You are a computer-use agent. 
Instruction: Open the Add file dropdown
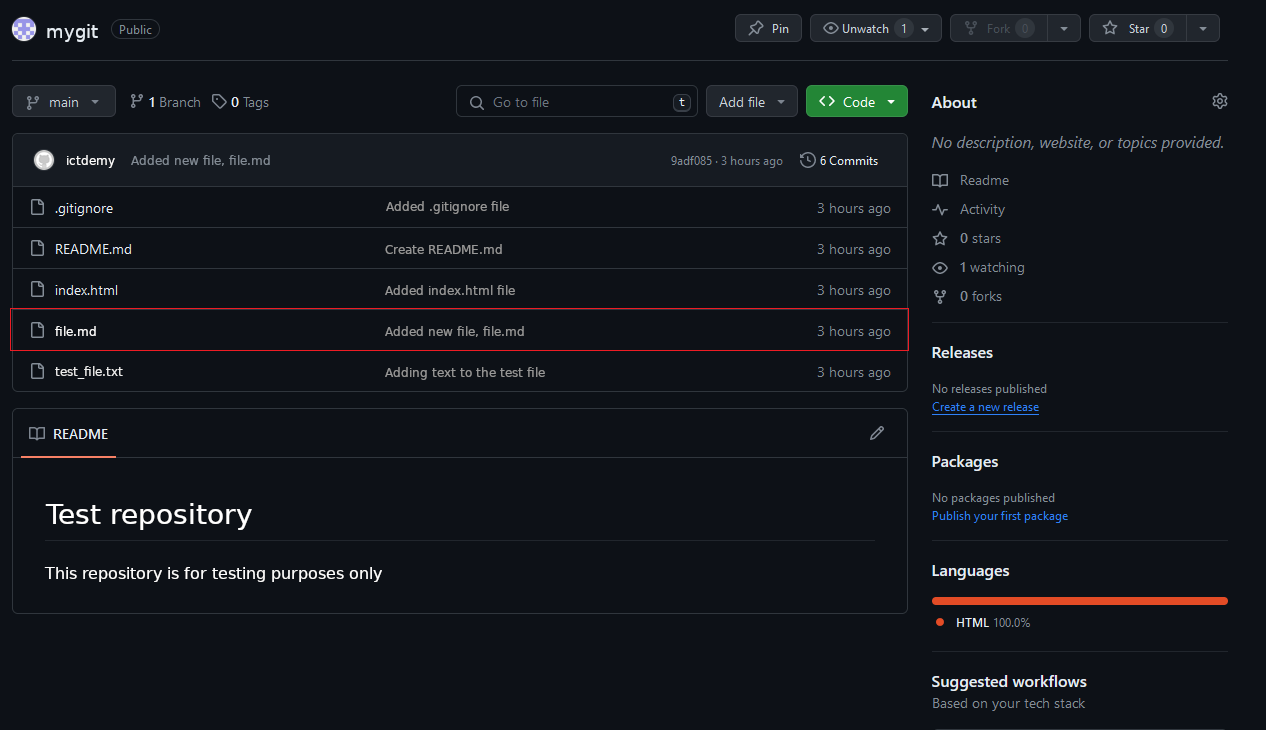coord(752,102)
